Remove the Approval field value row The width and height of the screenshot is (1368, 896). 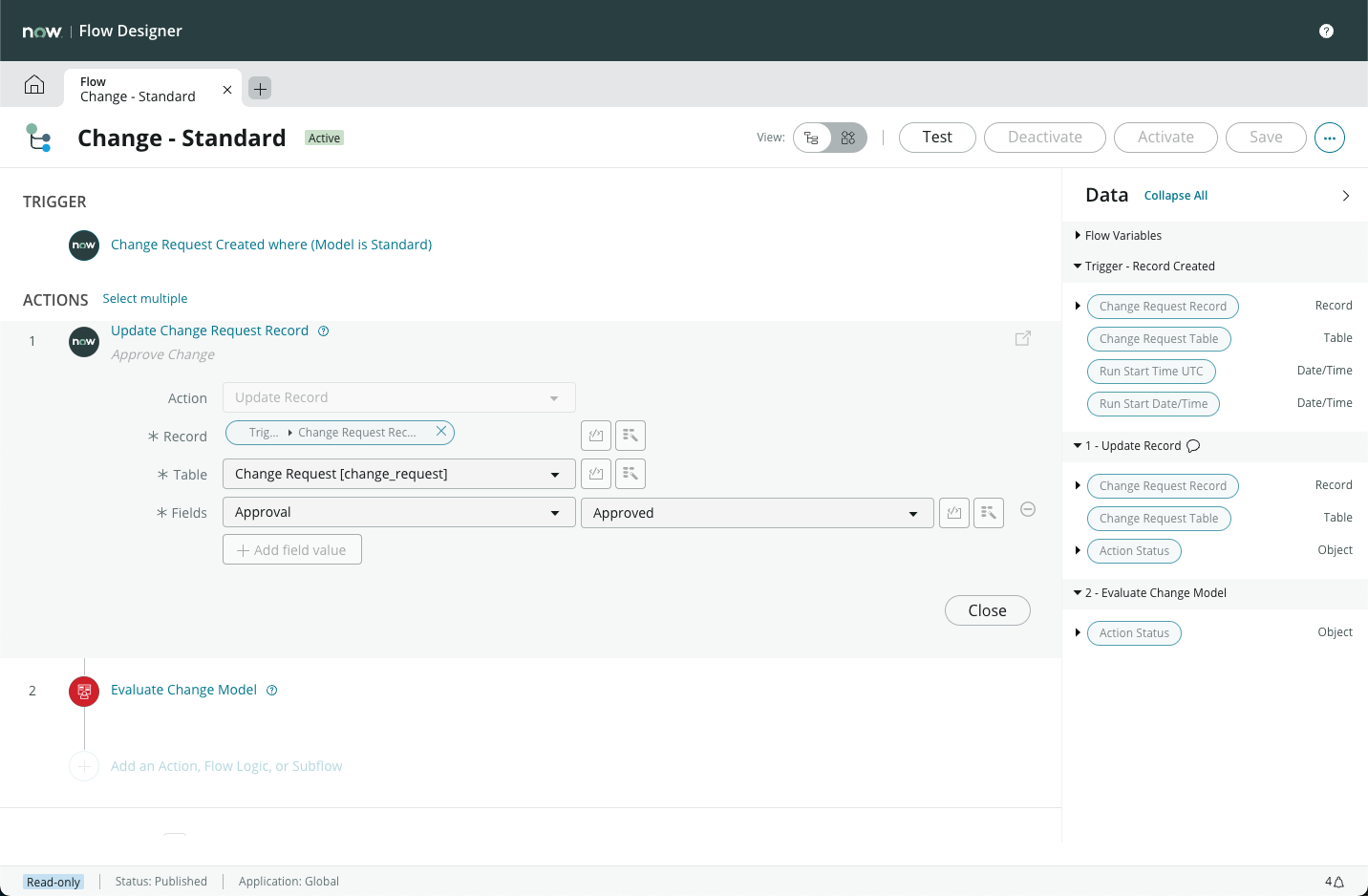click(1028, 509)
